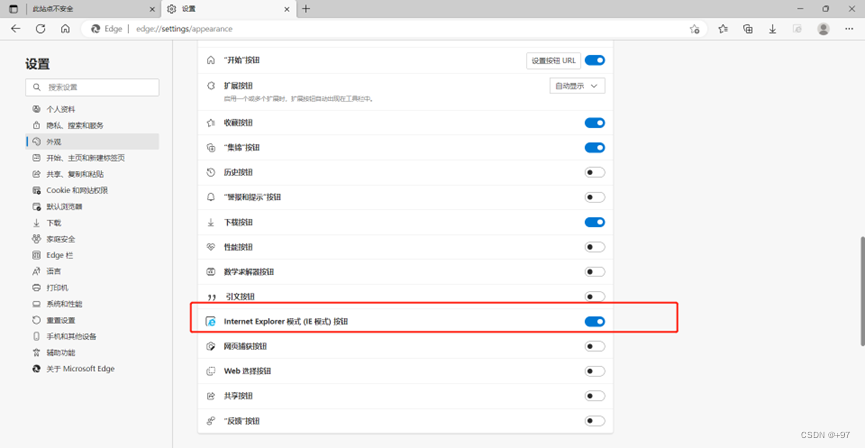865x448 pixels.
Task: Enable the 共享按钮 toggle
Action: [595, 396]
